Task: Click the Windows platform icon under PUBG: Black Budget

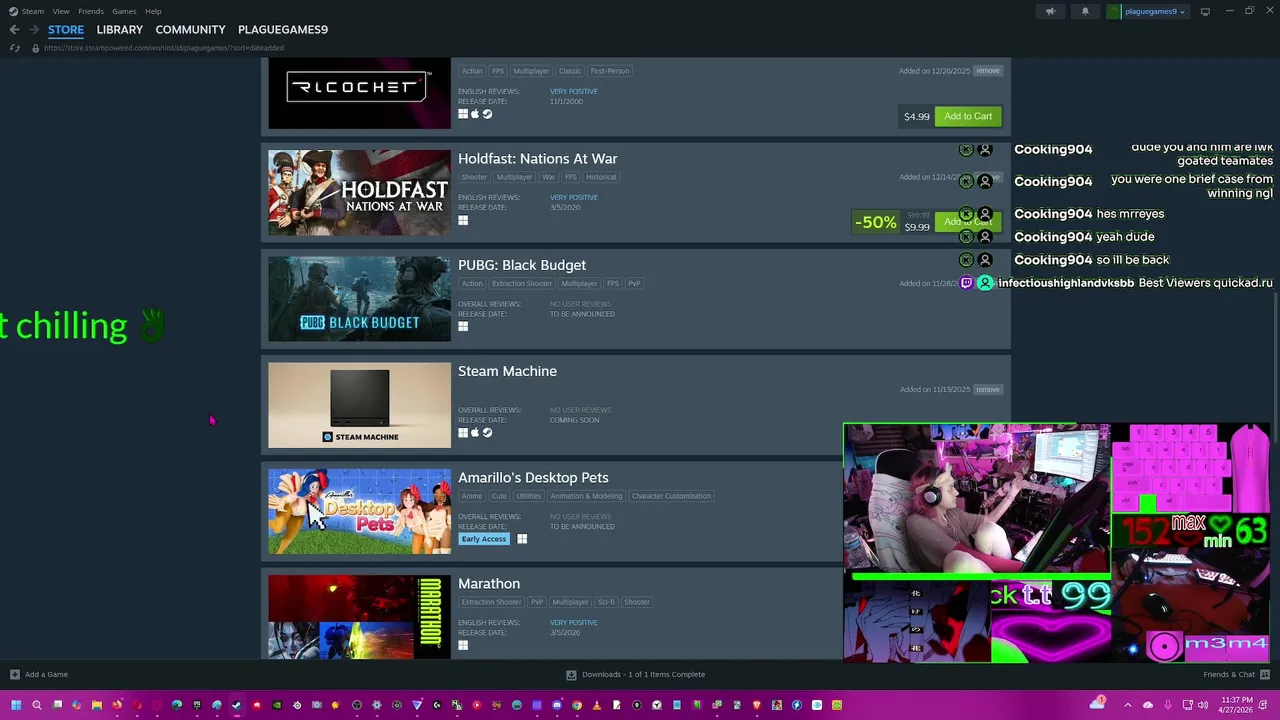Action: [463, 326]
